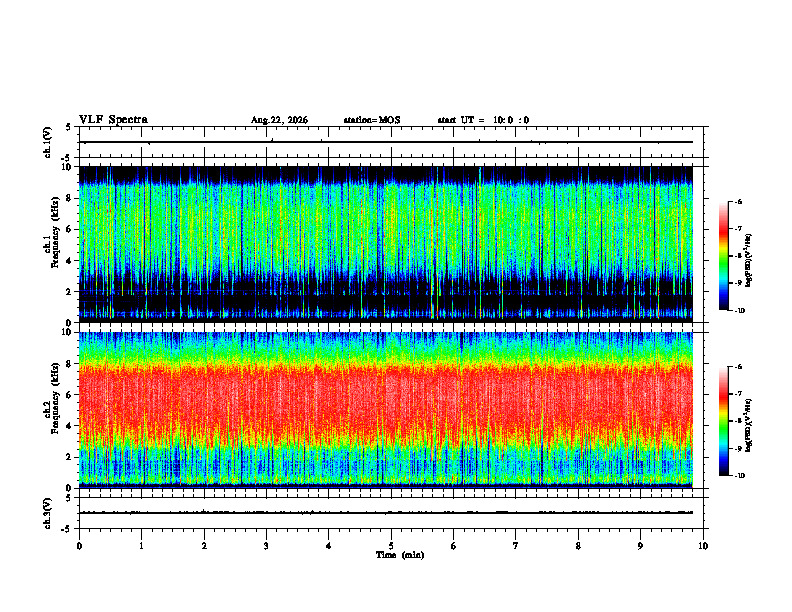The height and width of the screenshot is (612, 792).
Task: Click time axis tick label "10"
Action: [703, 546]
